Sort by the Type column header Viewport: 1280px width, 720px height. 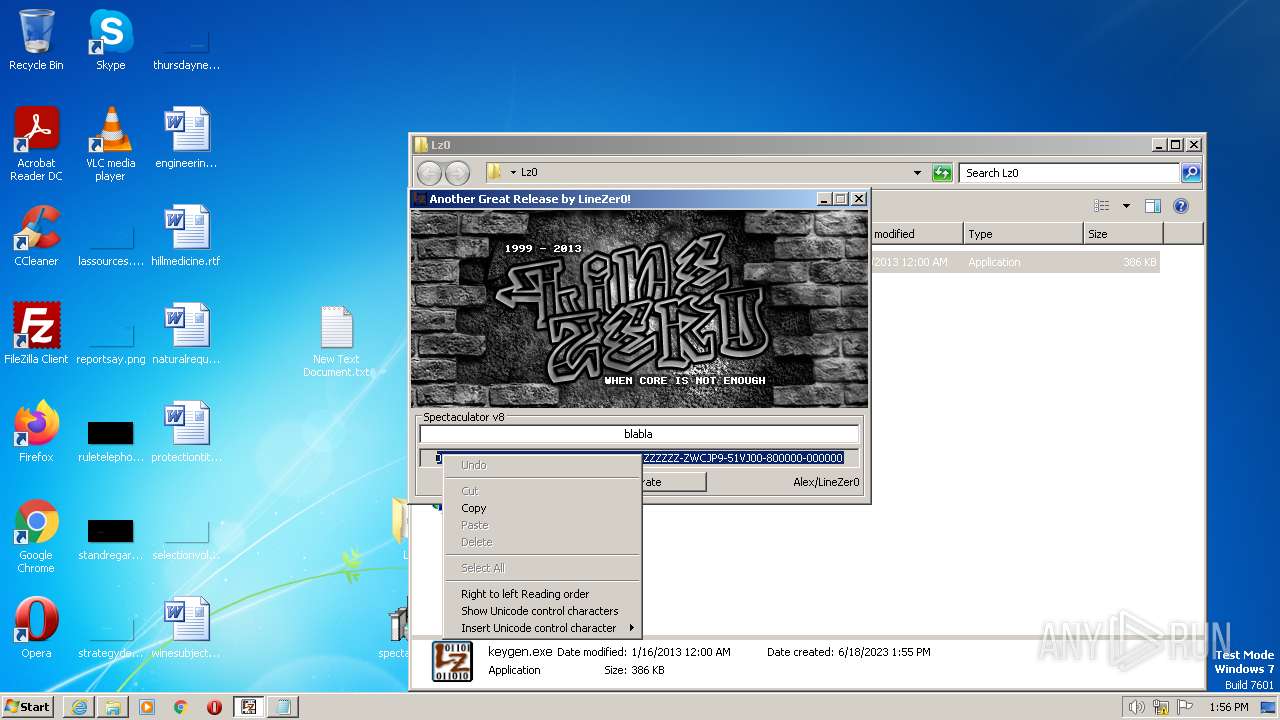(x=1023, y=234)
